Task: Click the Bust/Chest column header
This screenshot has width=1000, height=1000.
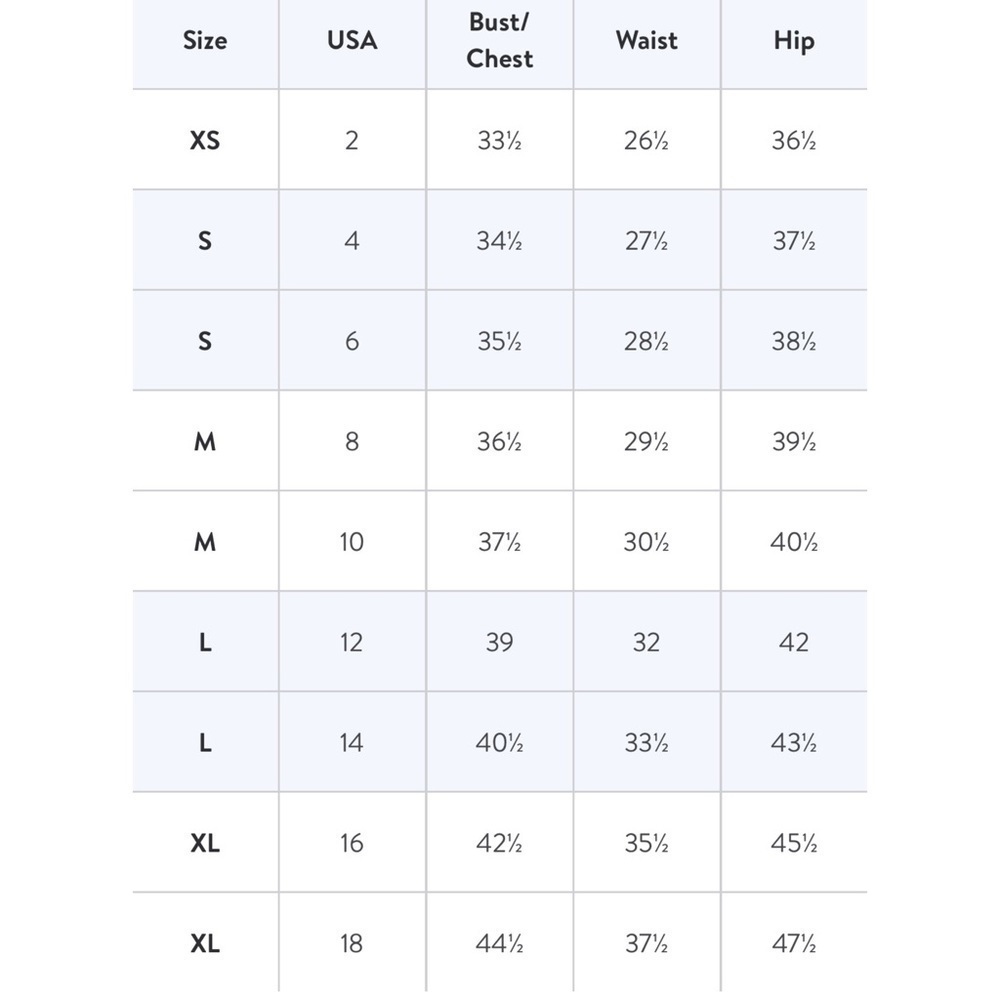Action: [499, 40]
